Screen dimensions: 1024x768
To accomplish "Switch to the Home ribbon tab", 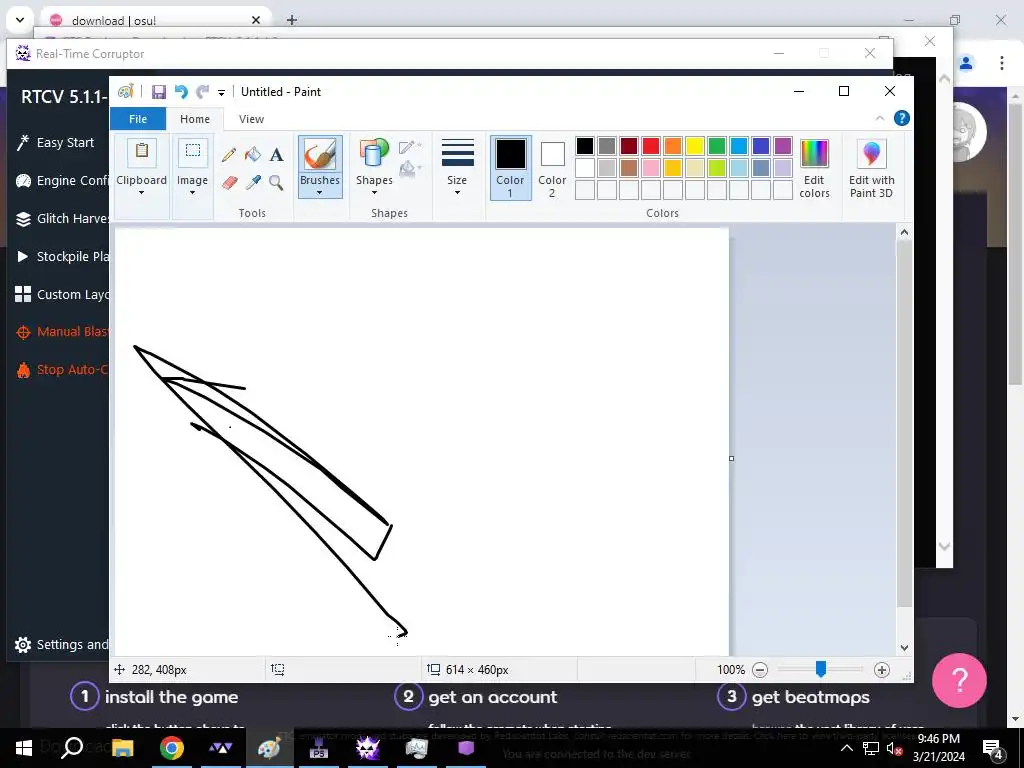I will coord(195,119).
